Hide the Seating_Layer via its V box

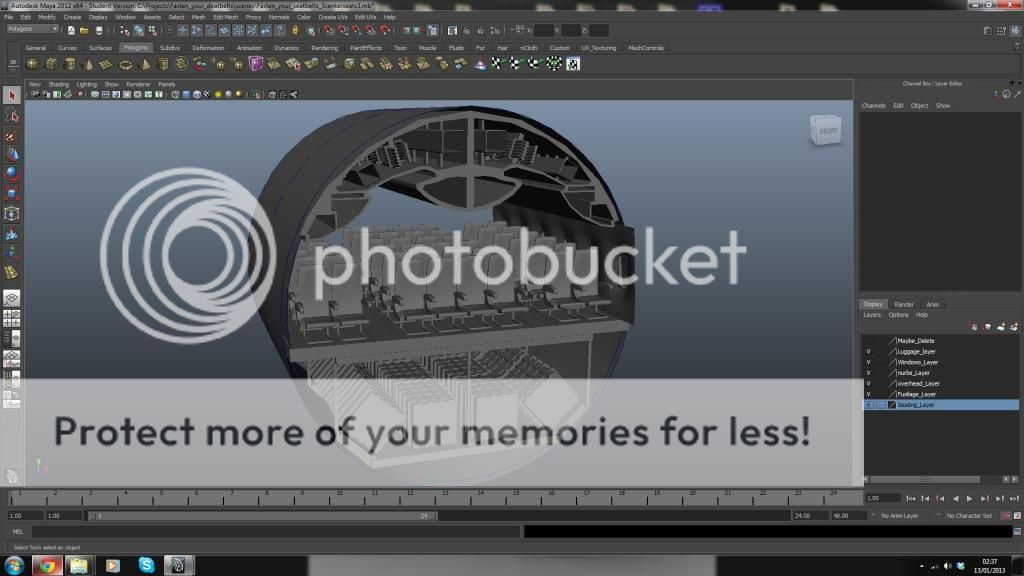click(868, 405)
